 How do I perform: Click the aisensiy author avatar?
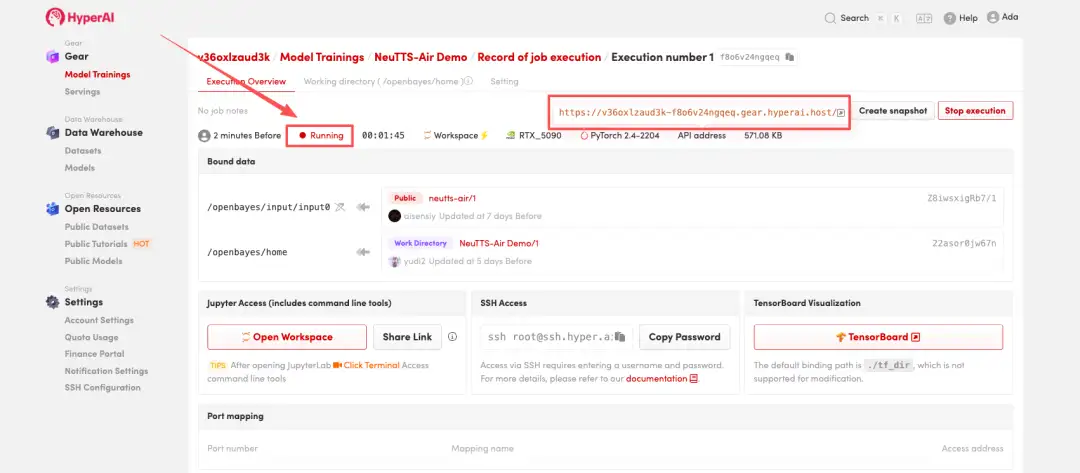[395, 216]
